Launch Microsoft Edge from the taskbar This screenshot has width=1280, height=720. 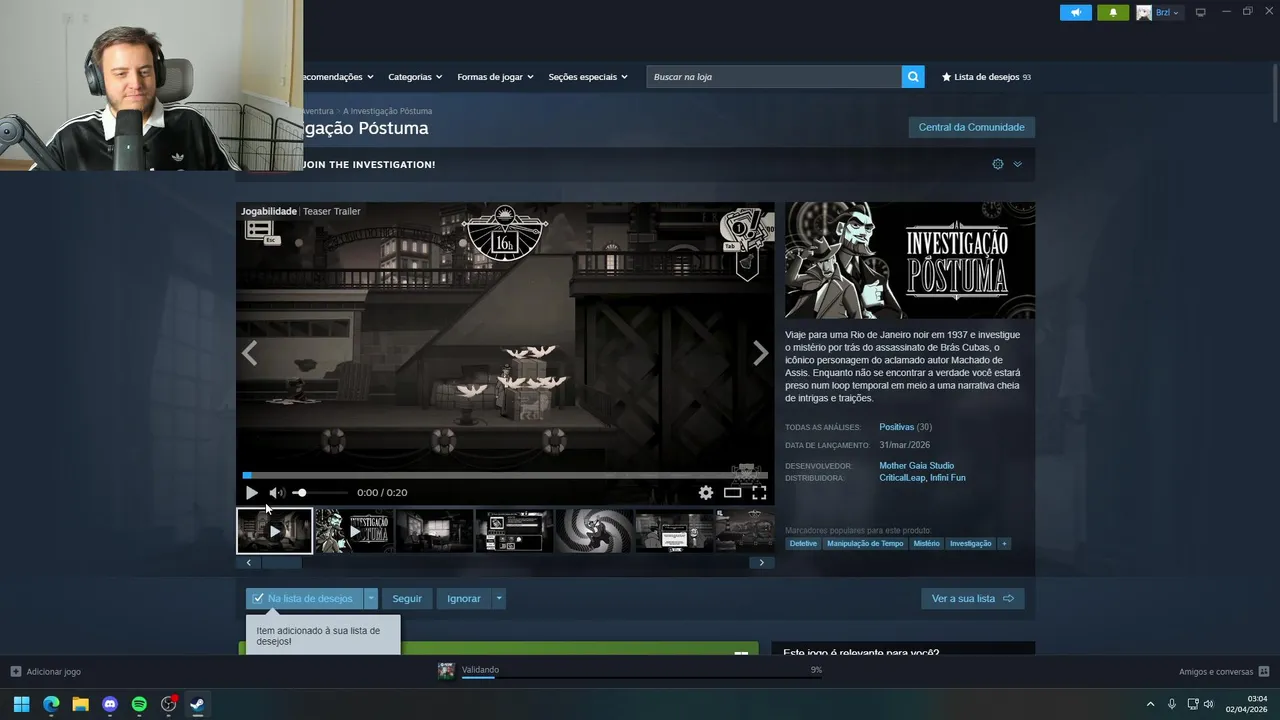pos(51,704)
